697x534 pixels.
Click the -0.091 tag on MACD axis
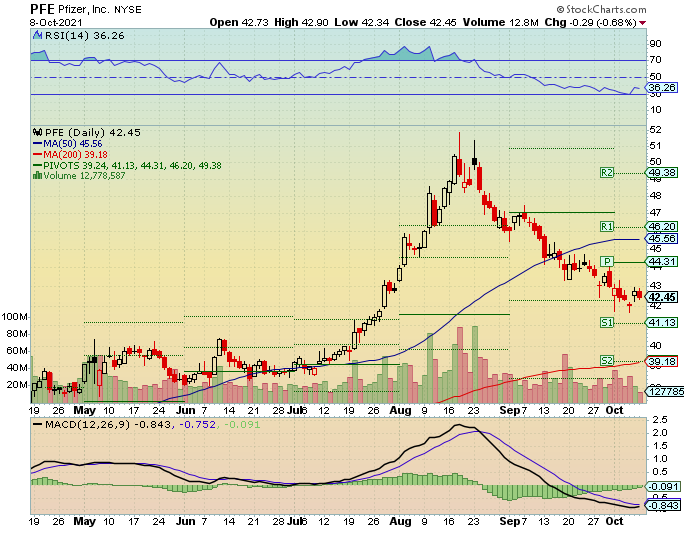coord(663,486)
